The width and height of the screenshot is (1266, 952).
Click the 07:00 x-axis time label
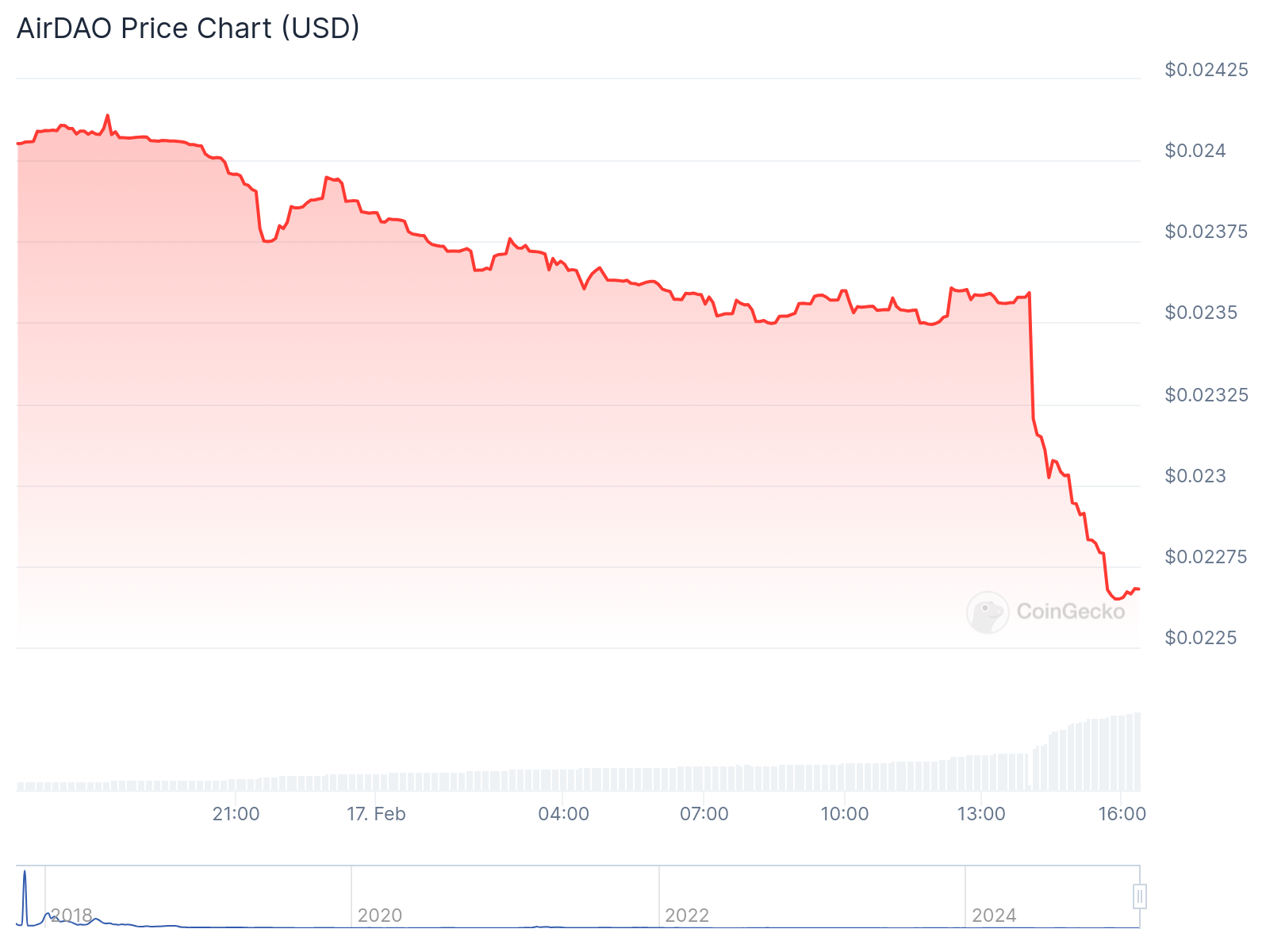pyautogui.click(x=704, y=814)
